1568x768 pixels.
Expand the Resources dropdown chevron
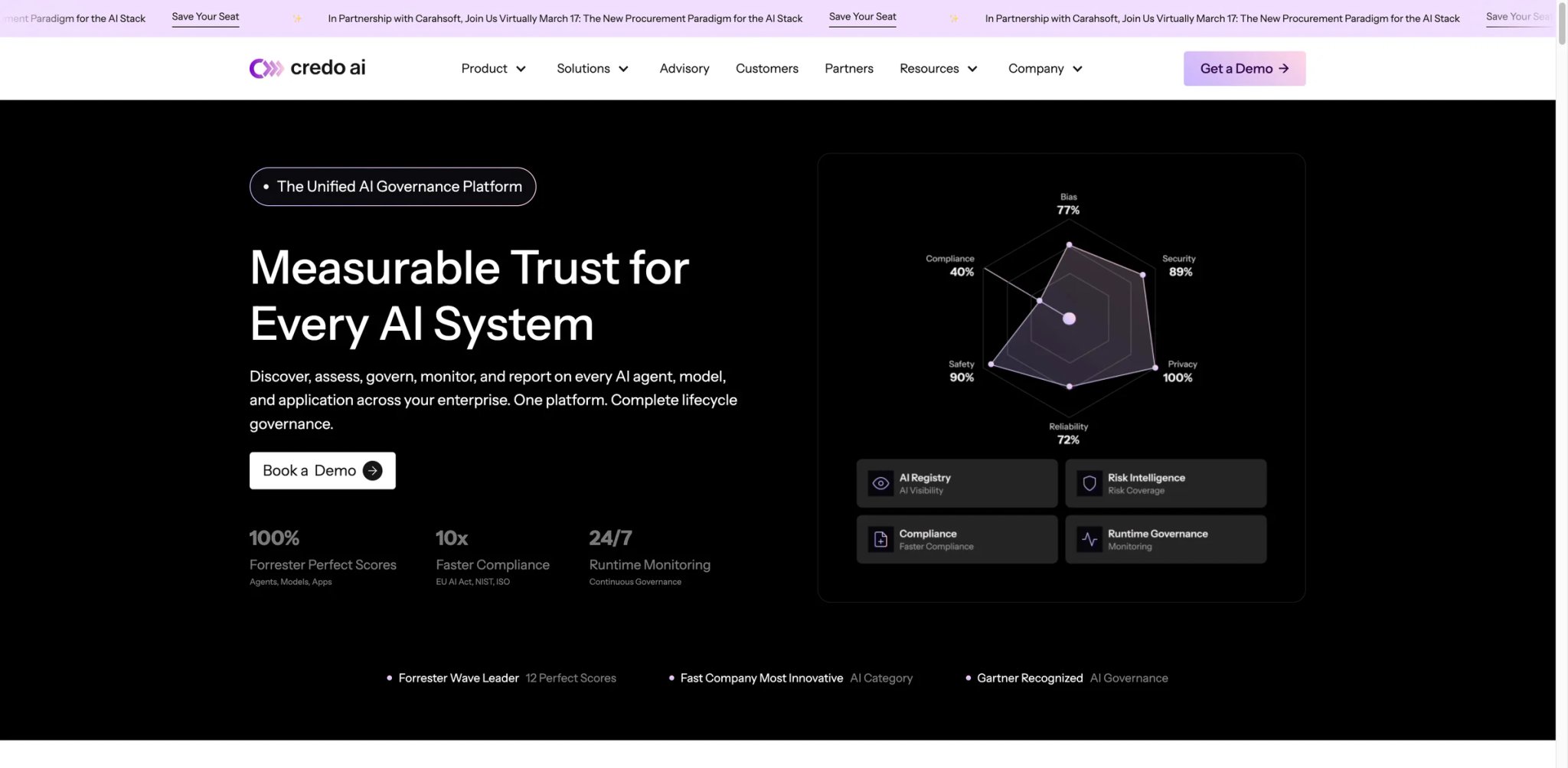point(972,69)
